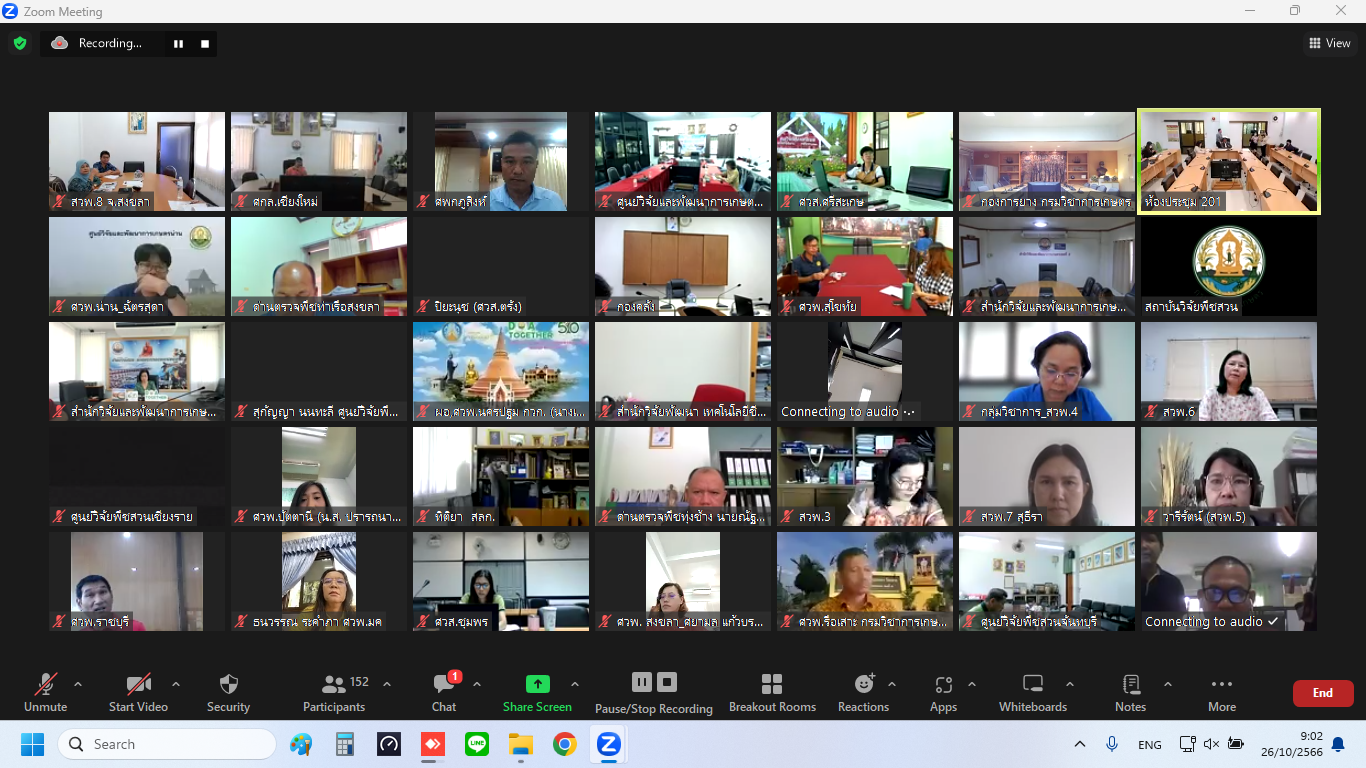Open the Whiteboards icon
The height and width of the screenshot is (768, 1366).
click(x=1033, y=684)
